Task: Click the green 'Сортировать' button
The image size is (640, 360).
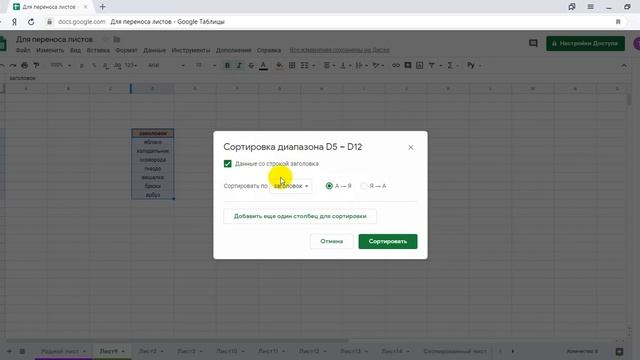Action: point(388,241)
